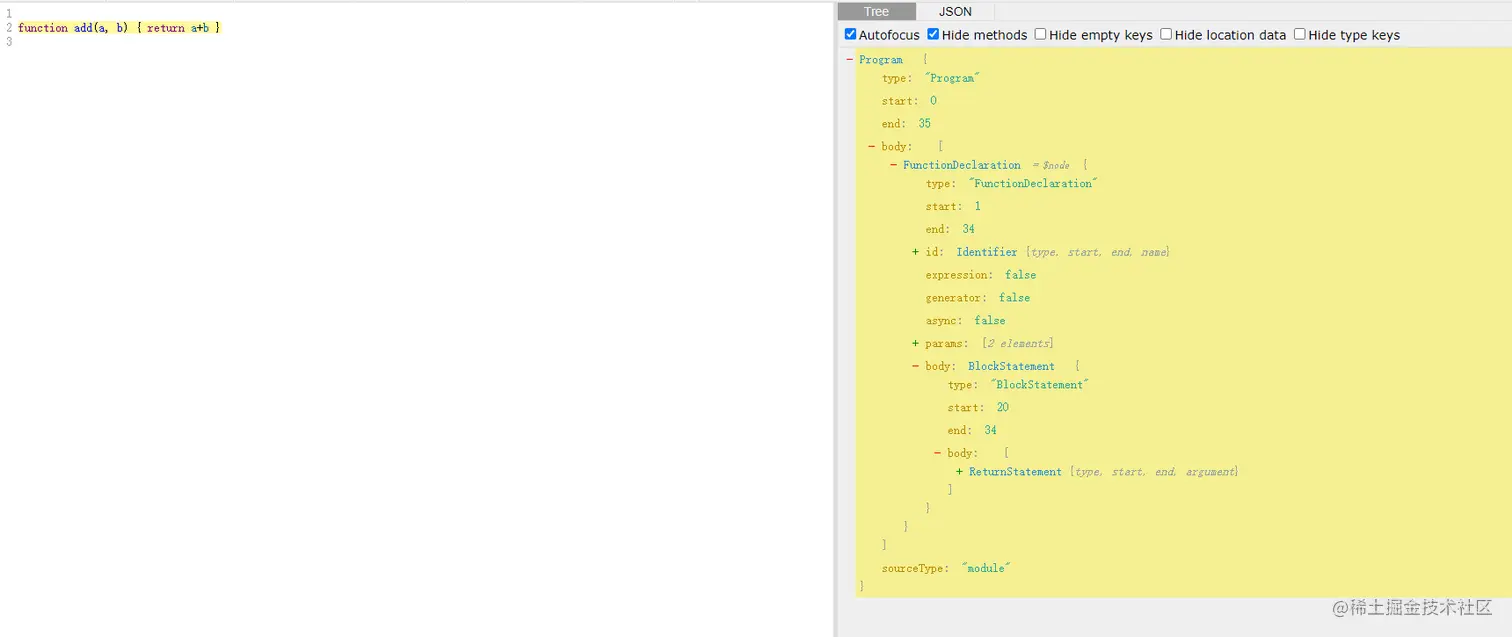The height and width of the screenshot is (637, 1512).
Task: Click the sourceType: "module" row
Action: coord(946,568)
